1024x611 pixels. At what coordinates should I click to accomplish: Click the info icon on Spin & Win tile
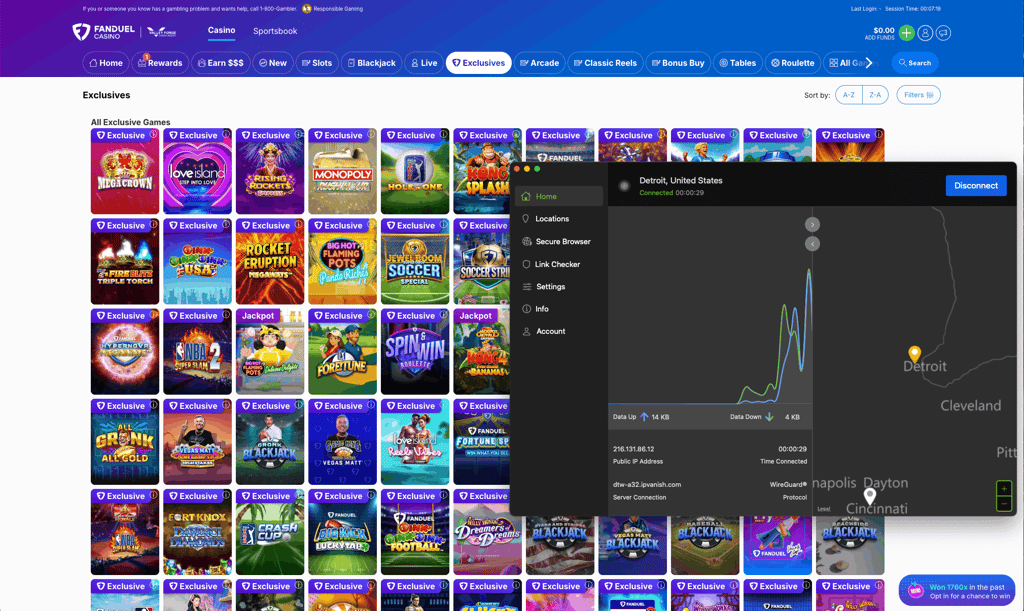tap(444, 315)
